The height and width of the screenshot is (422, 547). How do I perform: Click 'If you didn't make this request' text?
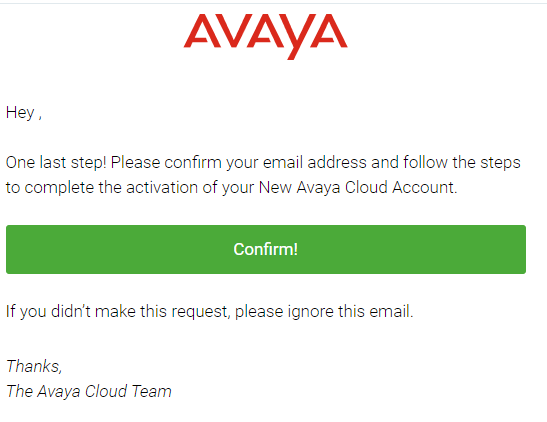point(118,311)
